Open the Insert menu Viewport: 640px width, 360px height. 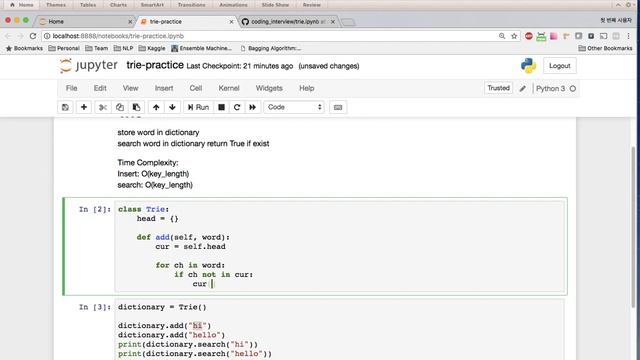(164, 88)
